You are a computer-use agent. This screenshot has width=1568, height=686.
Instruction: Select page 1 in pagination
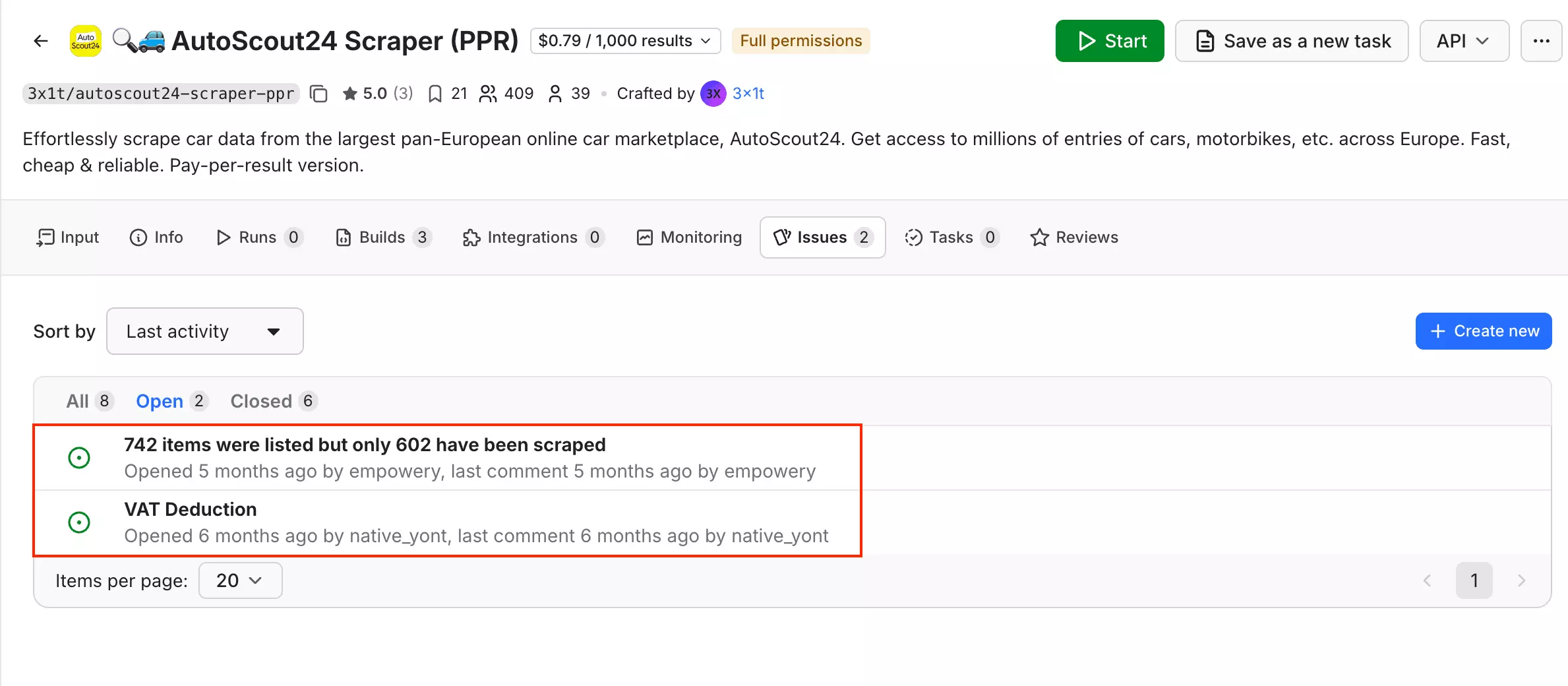tap(1474, 580)
